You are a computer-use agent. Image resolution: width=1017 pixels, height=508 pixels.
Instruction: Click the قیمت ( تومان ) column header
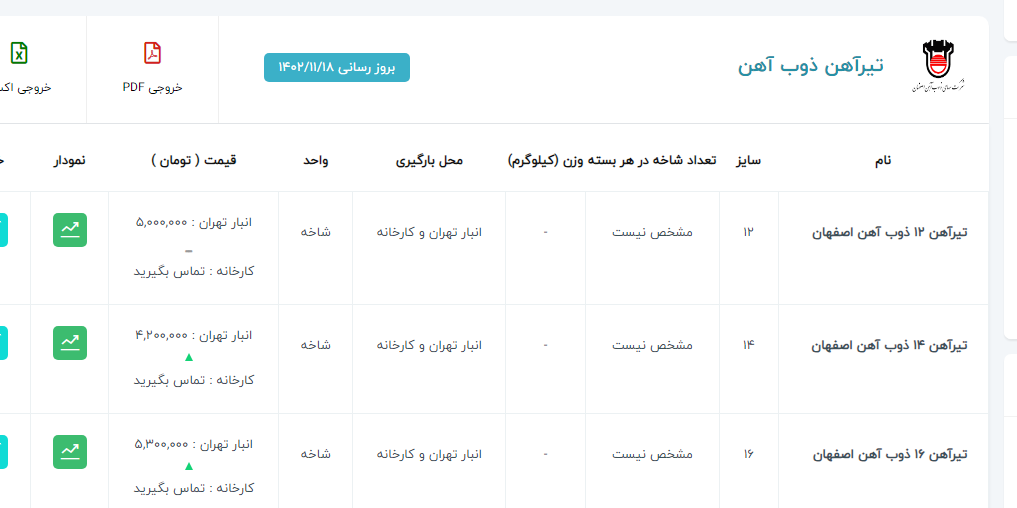(194, 160)
